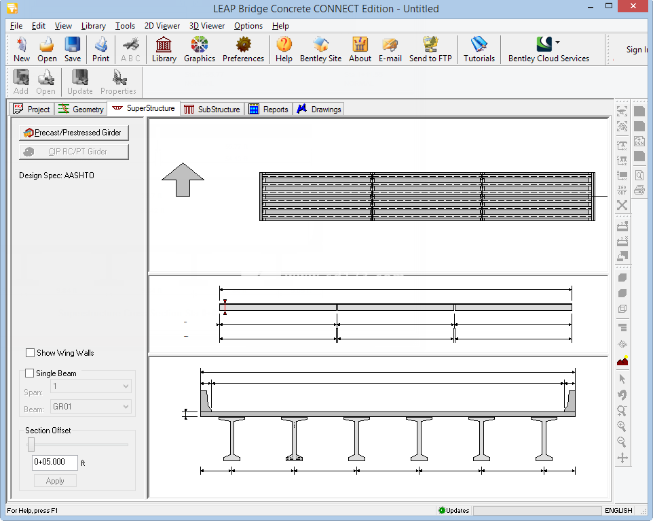Open the Edit menu
Image resolution: width=661 pixels, height=526 pixels.
click(x=38, y=26)
